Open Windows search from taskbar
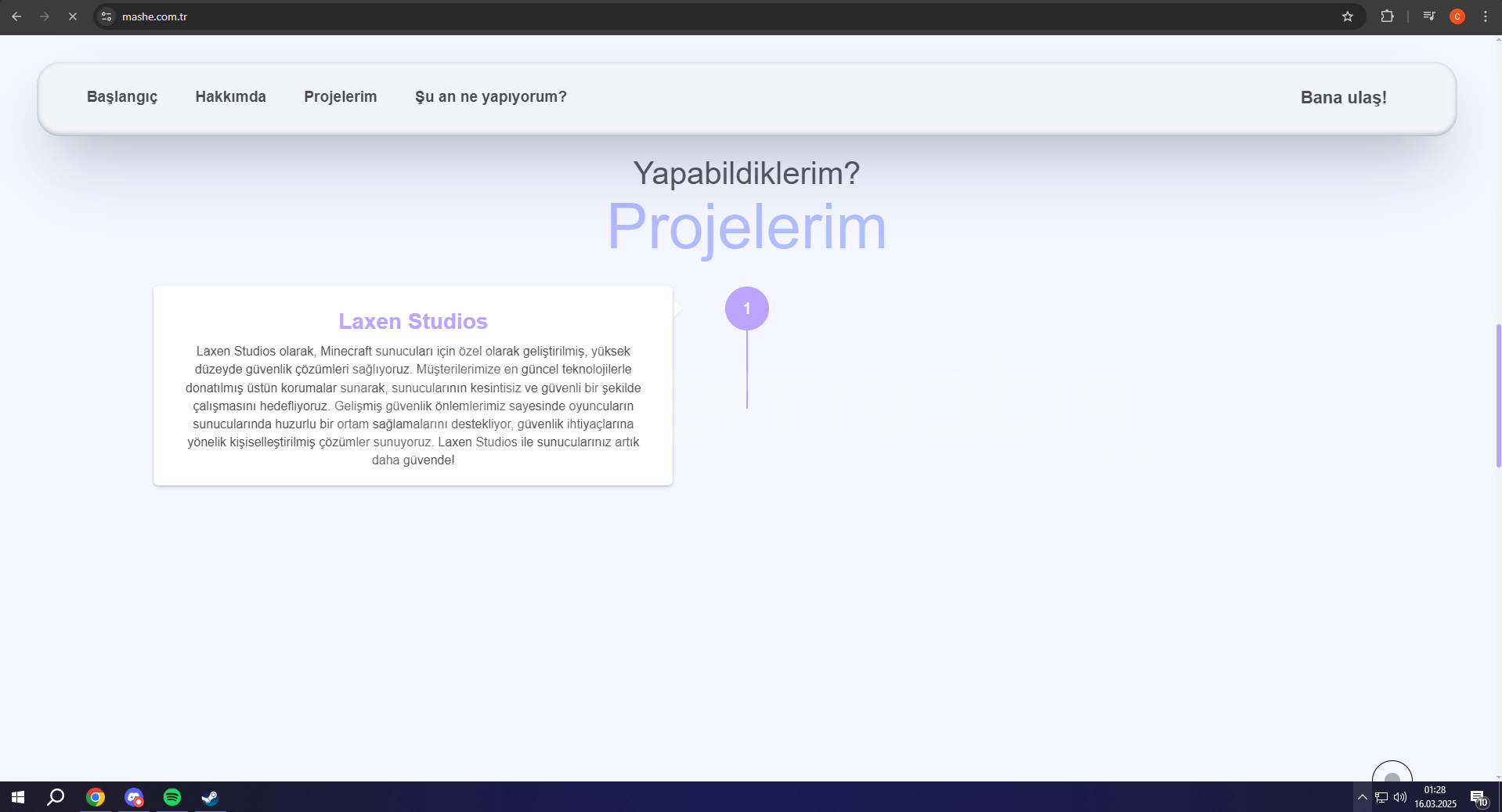Image resolution: width=1502 pixels, height=812 pixels. pos(56,797)
